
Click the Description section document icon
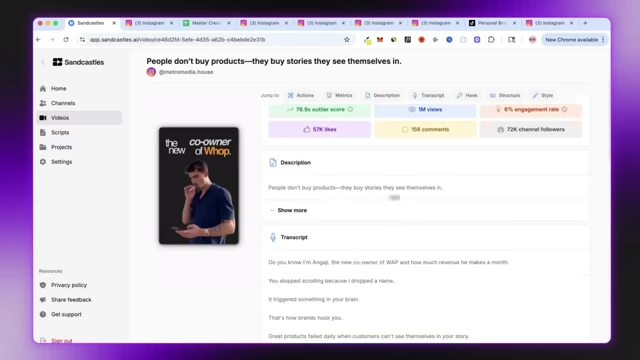[x=273, y=163]
